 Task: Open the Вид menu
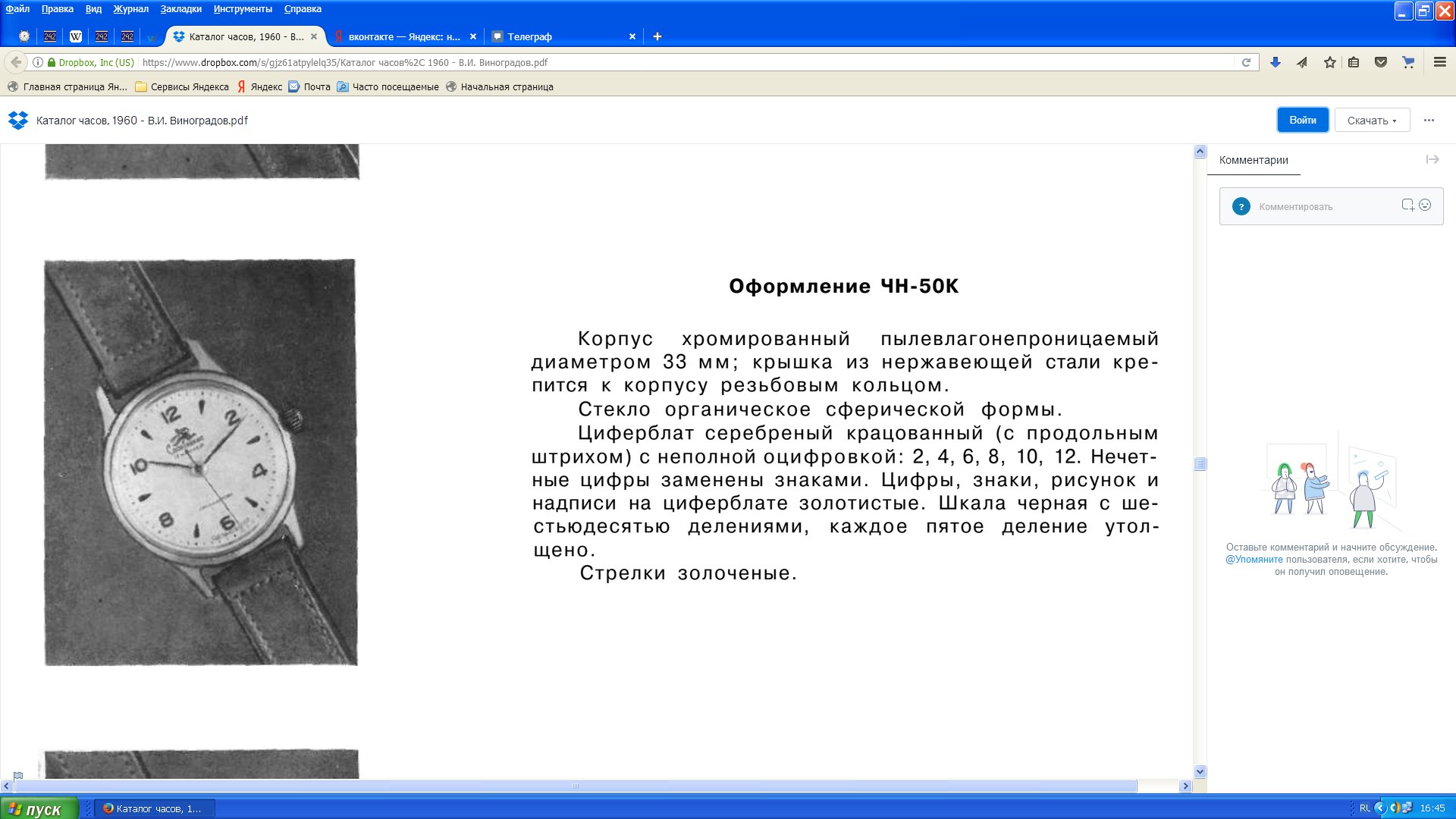93,9
